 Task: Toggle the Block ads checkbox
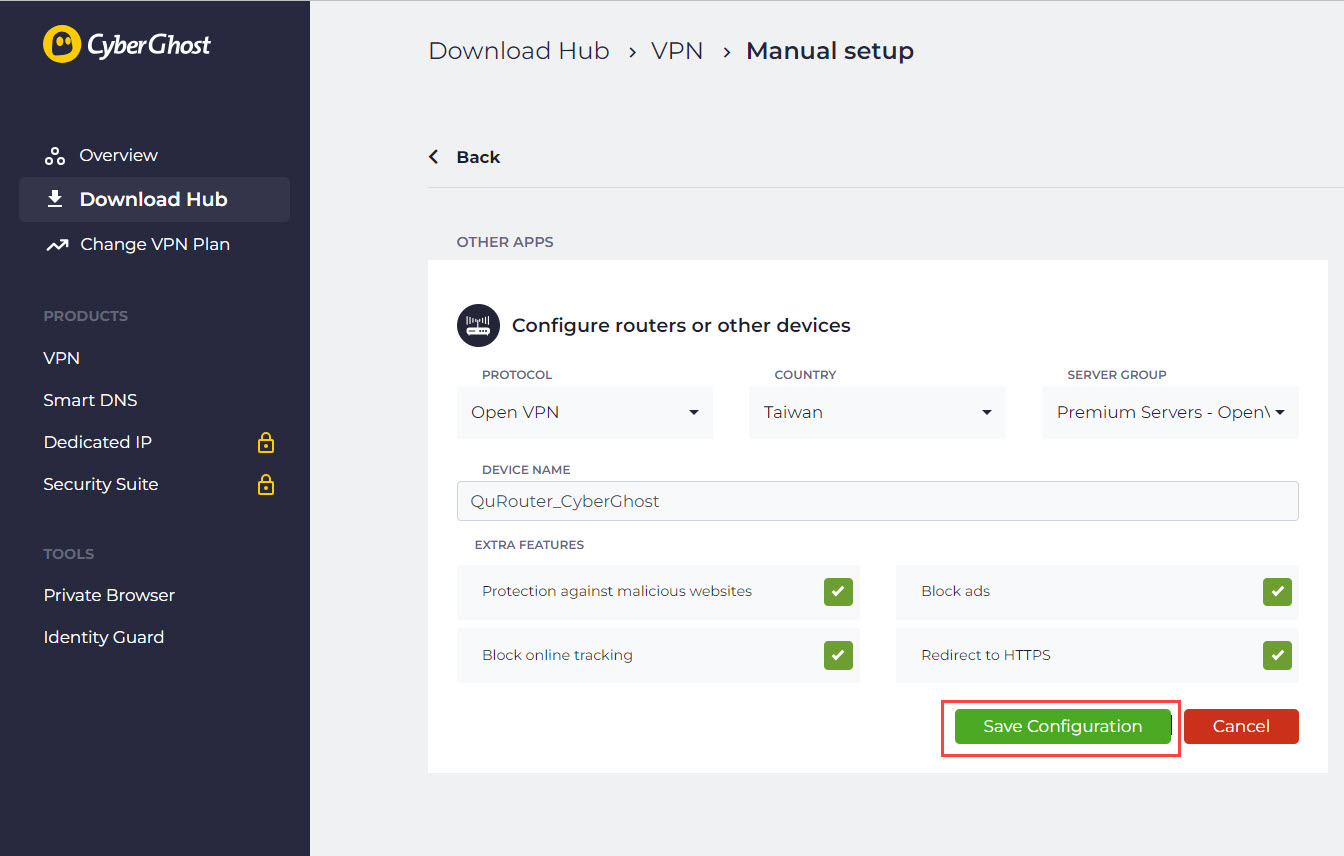tap(1277, 591)
